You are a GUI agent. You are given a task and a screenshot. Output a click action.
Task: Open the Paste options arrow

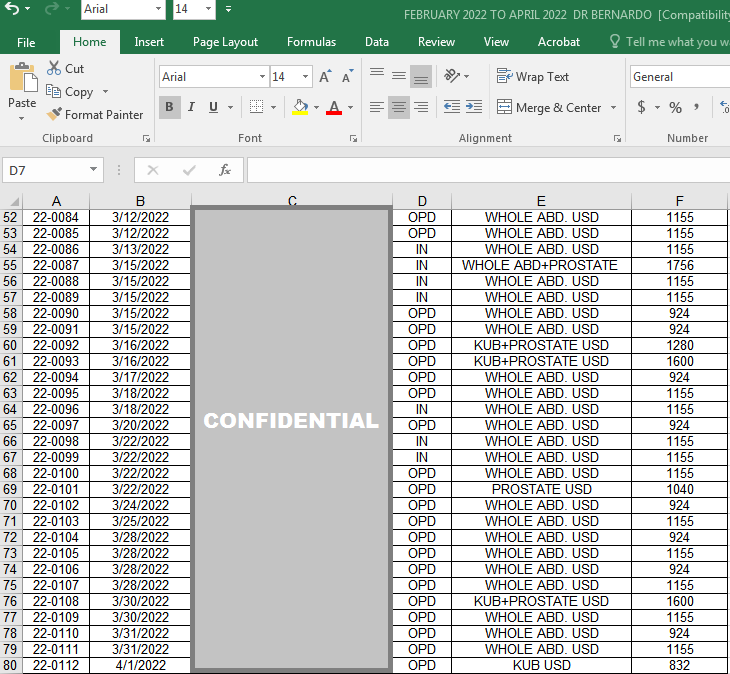point(22,119)
